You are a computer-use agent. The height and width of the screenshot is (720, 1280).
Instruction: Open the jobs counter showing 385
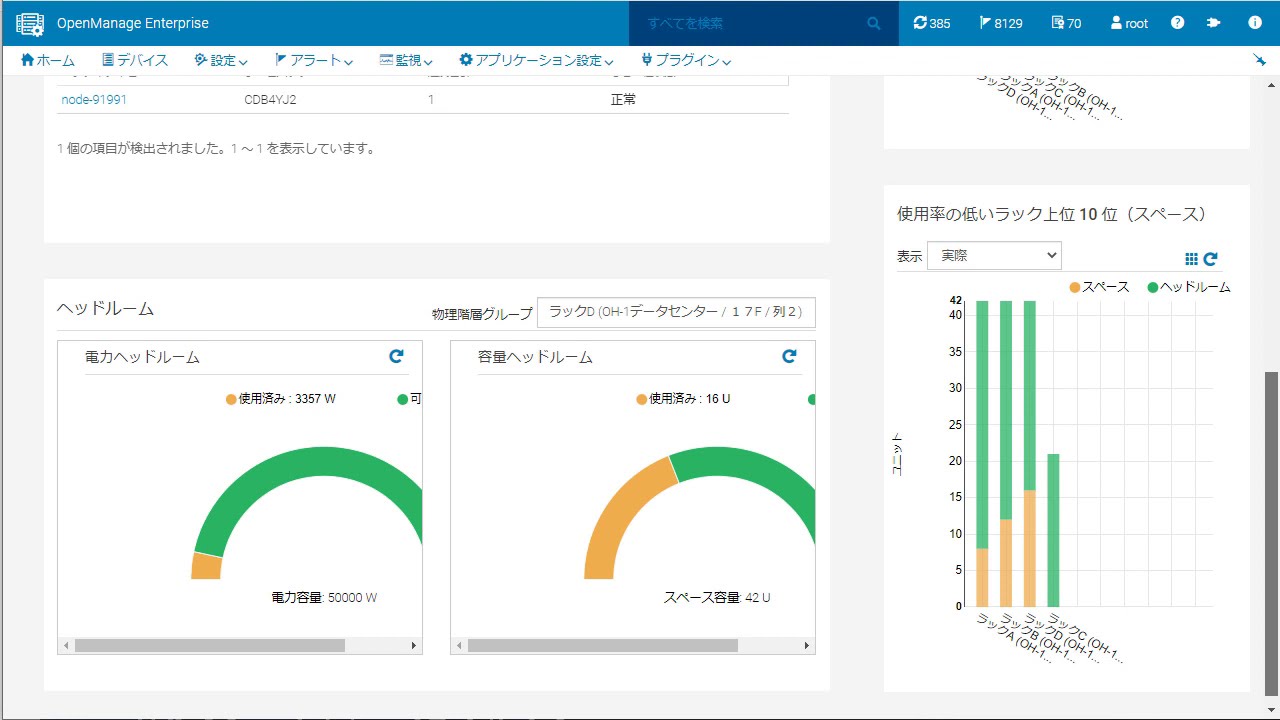coord(932,23)
